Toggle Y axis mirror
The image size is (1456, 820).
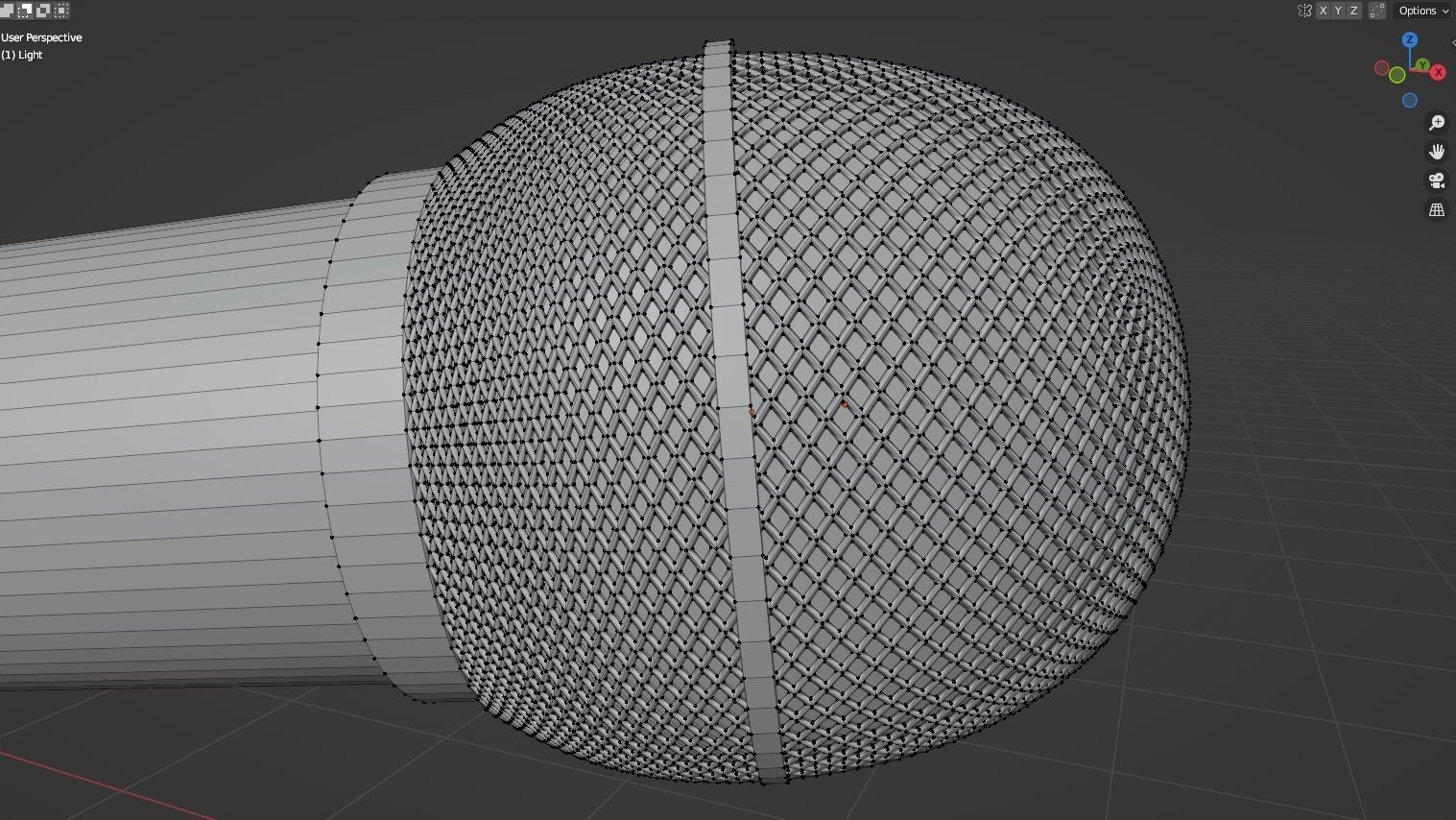[1338, 11]
